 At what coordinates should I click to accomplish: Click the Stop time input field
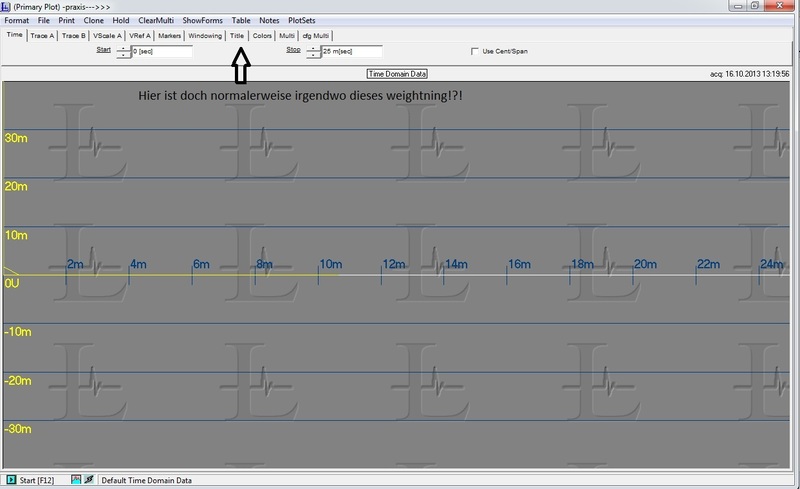pos(352,51)
